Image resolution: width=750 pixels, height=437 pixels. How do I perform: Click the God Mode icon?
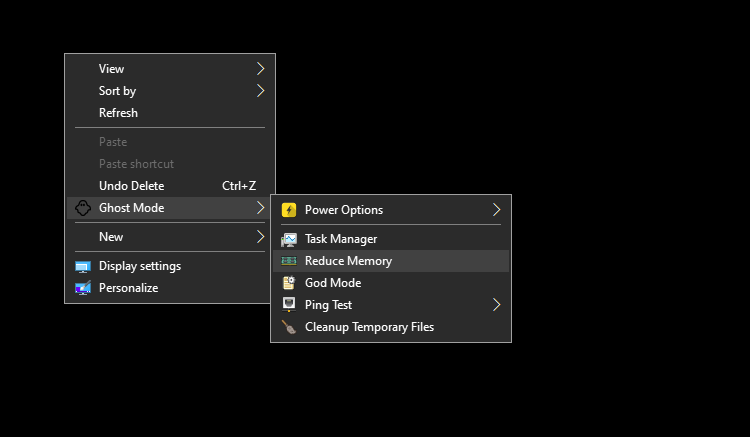point(289,283)
